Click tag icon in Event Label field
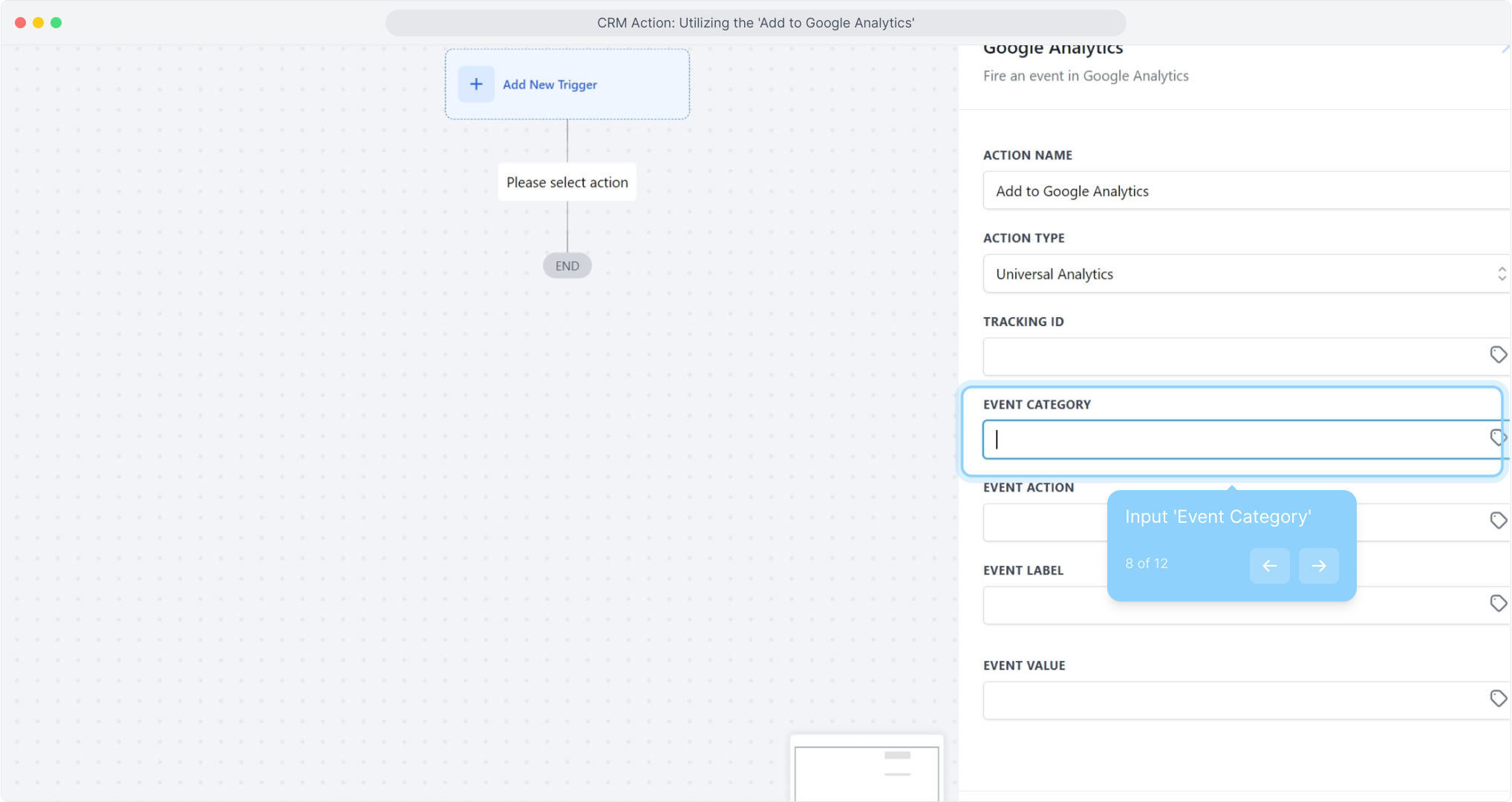The height and width of the screenshot is (802, 1512). (1498, 603)
